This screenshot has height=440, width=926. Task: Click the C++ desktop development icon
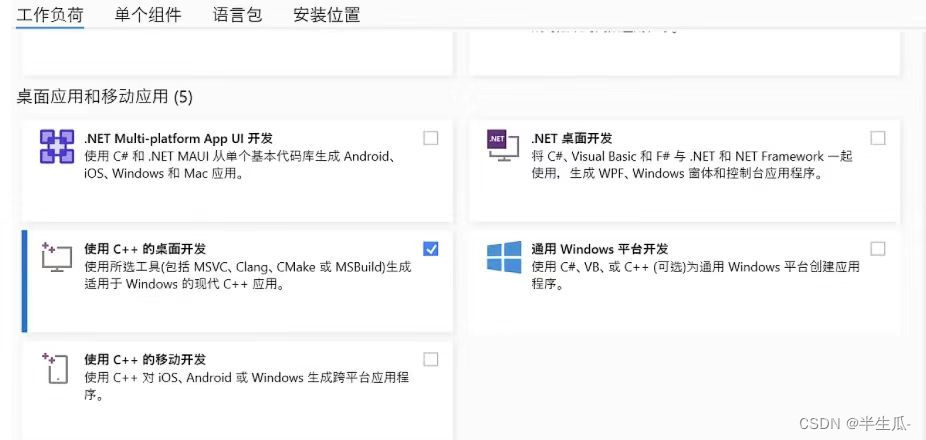(x=57, y=257)
